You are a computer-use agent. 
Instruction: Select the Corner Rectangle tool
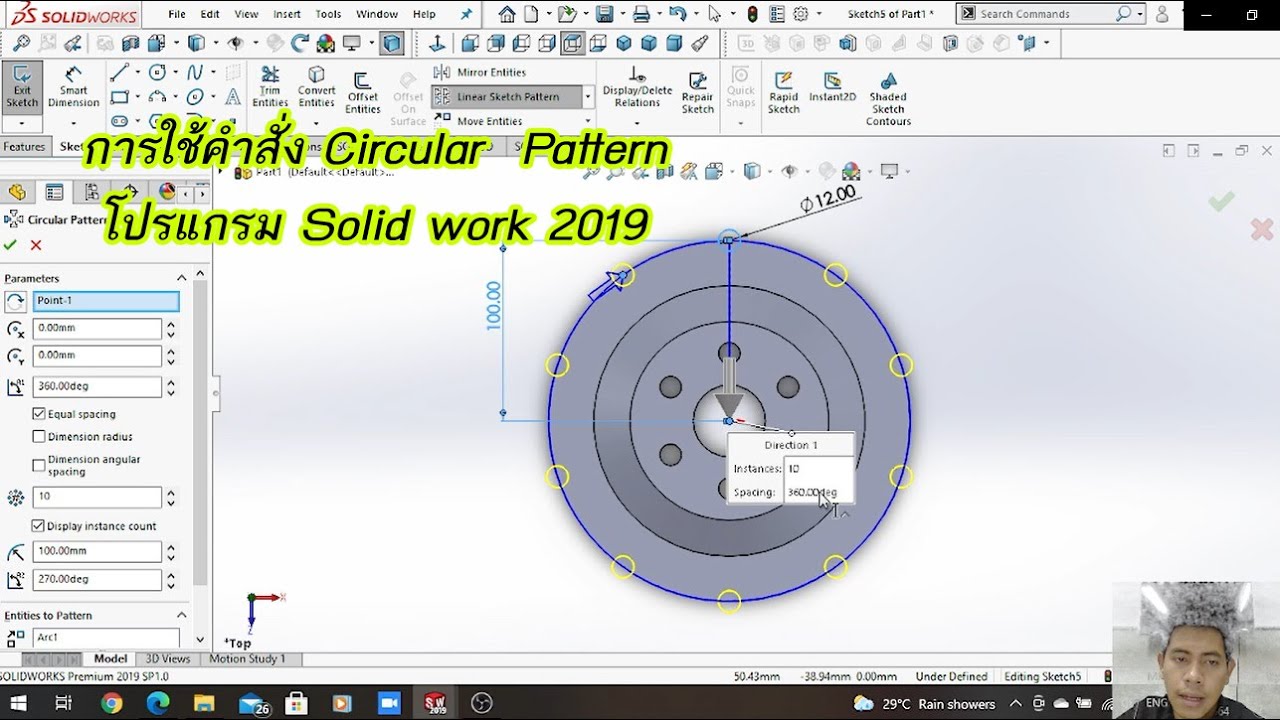pos(119,97)
